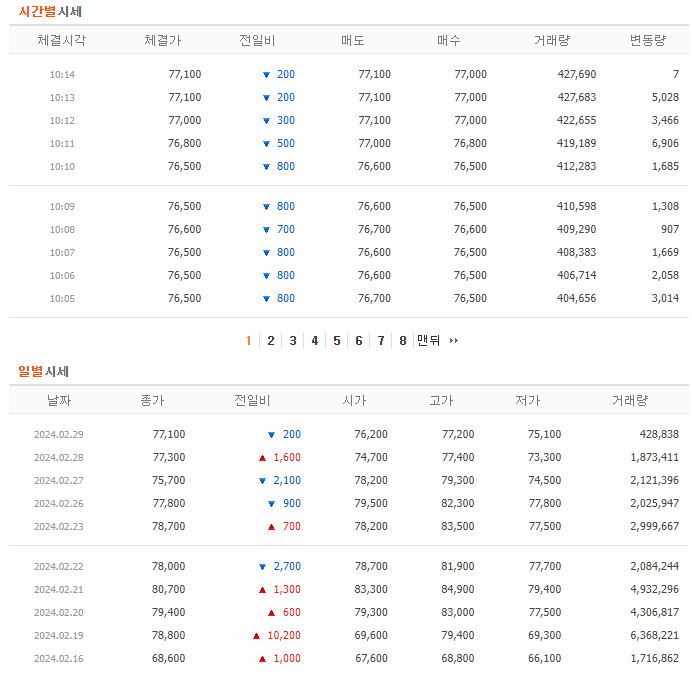692x675 pixels.
Task: Click the 매수 column header
Action: pyautogui.click(x=449, y=40)
